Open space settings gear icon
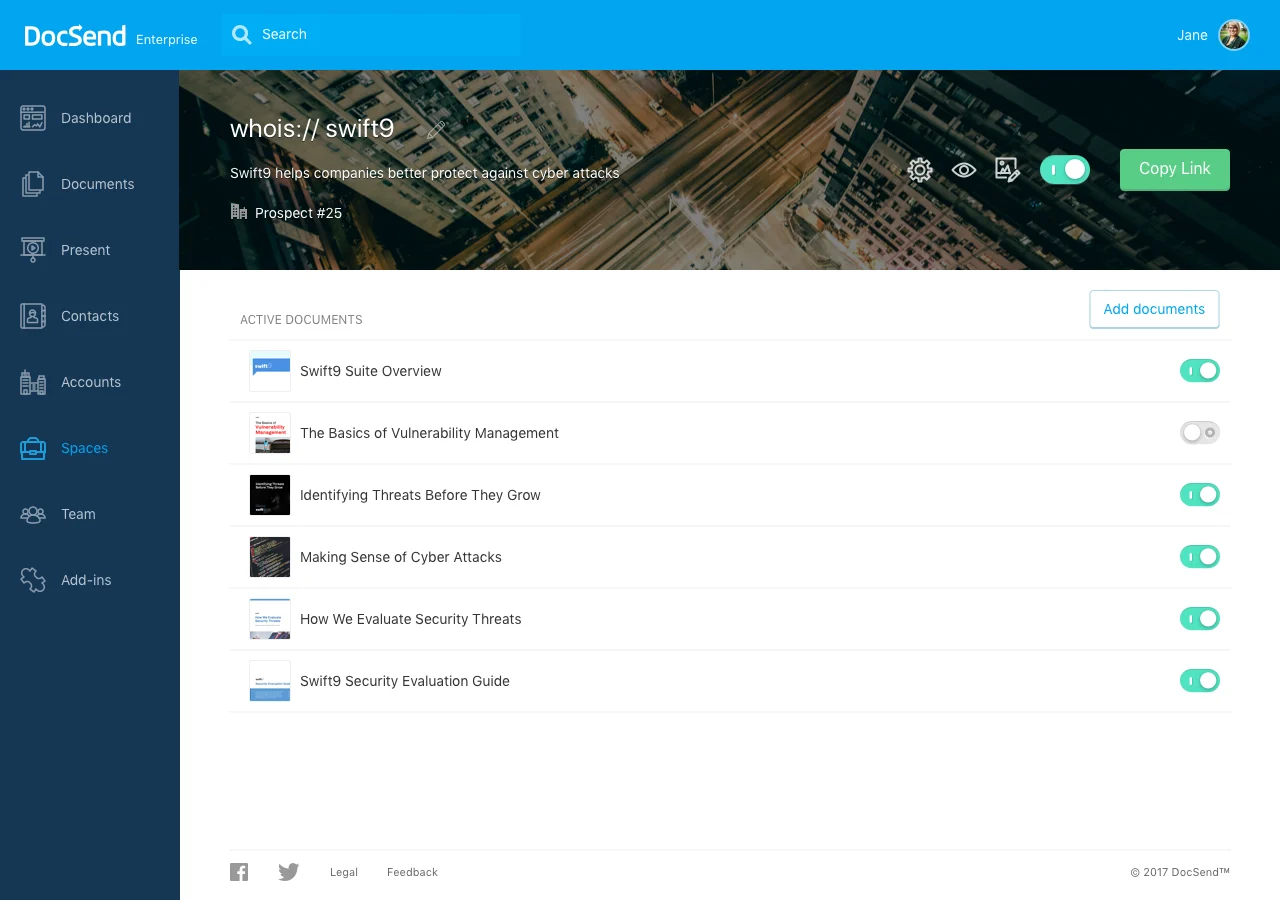Screen dimensions: 1280x900 920,170
